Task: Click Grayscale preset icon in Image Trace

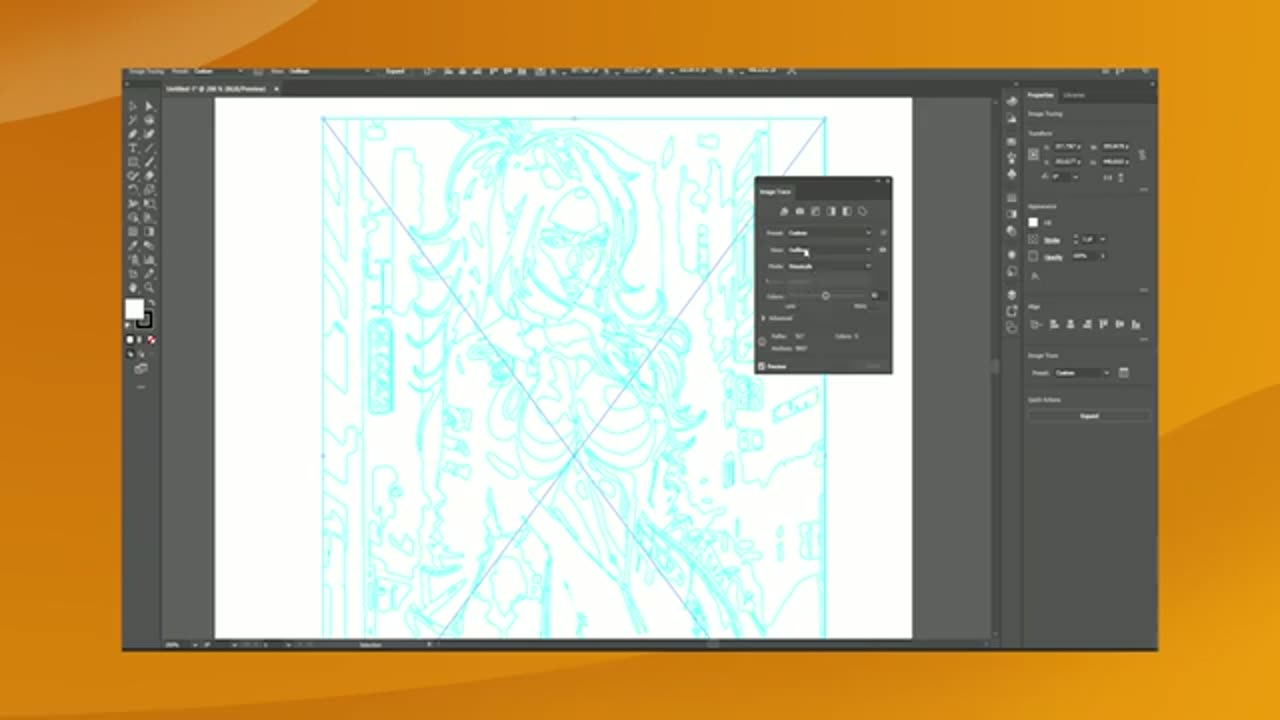Action: pos(831,211)
